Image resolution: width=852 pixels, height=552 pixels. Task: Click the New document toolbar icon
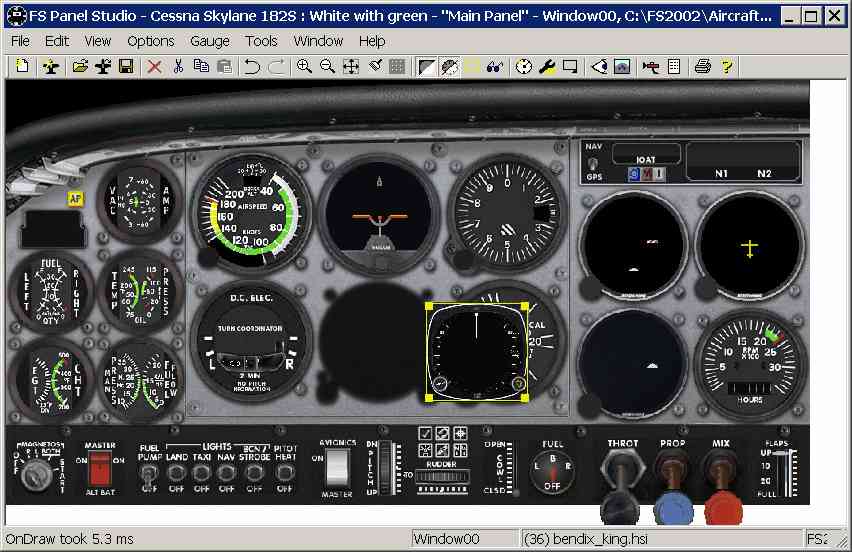[22, 66]
